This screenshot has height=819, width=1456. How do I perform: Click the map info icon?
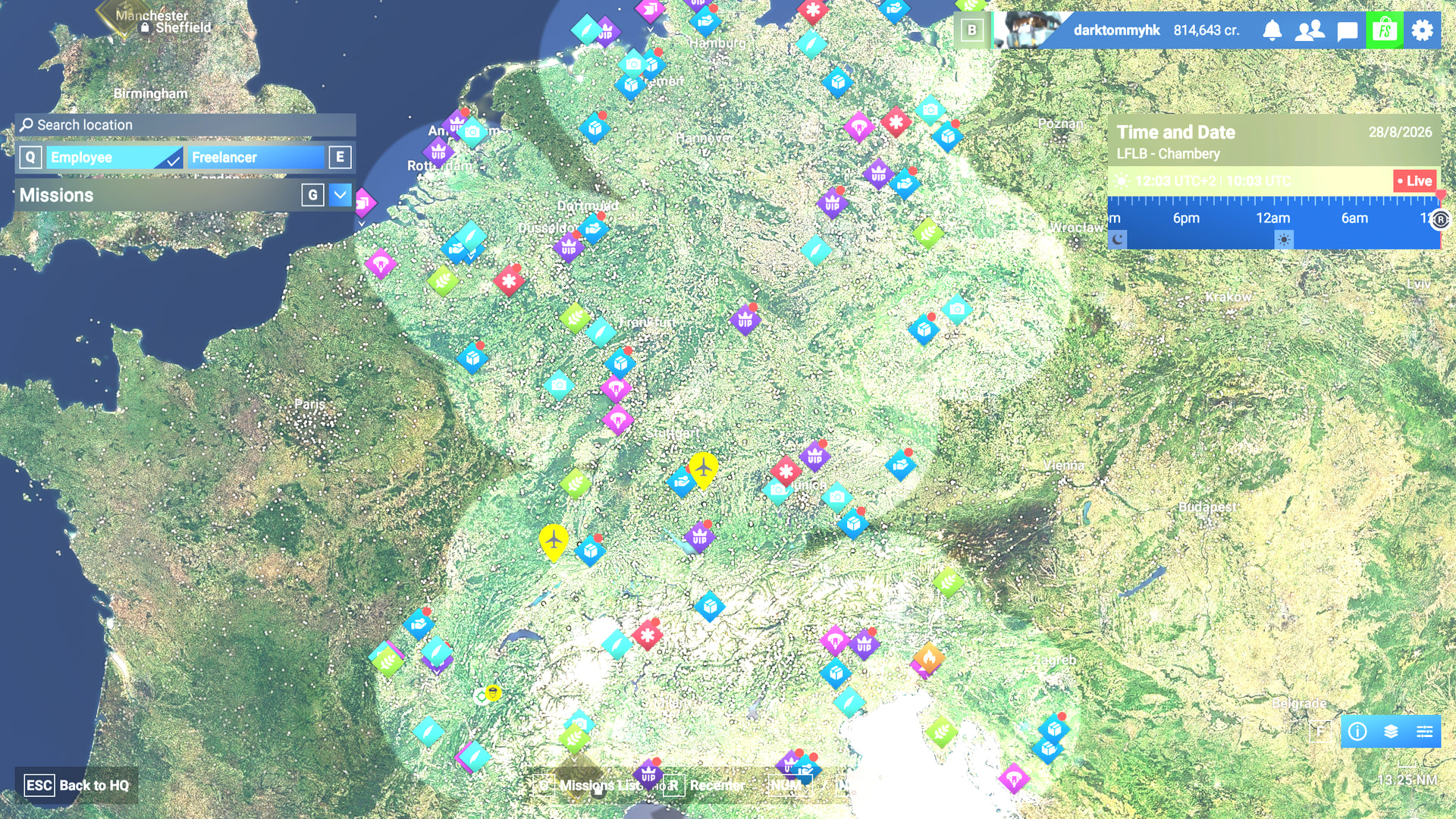pyautogui.click(x=1357, y=731)
